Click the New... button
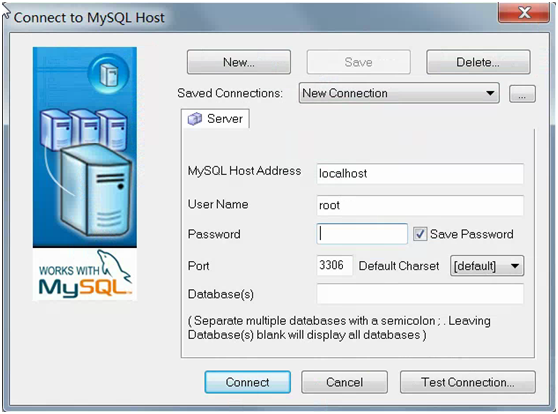The image size is (558, 414). [239, 62]
